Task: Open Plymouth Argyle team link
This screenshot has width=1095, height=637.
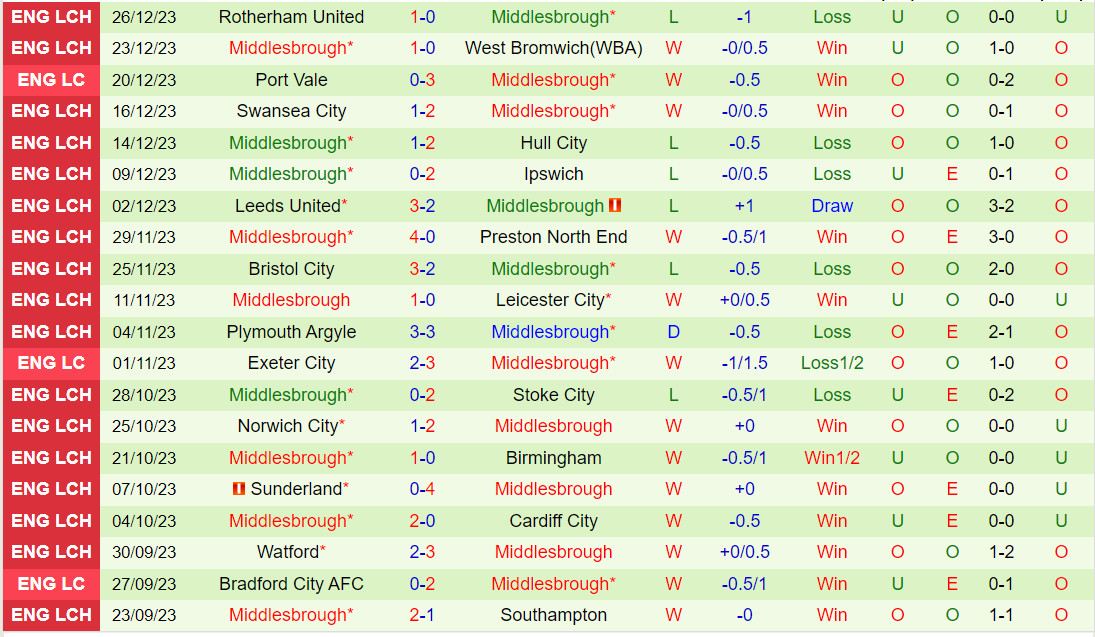Action: [x=291, y=332]
